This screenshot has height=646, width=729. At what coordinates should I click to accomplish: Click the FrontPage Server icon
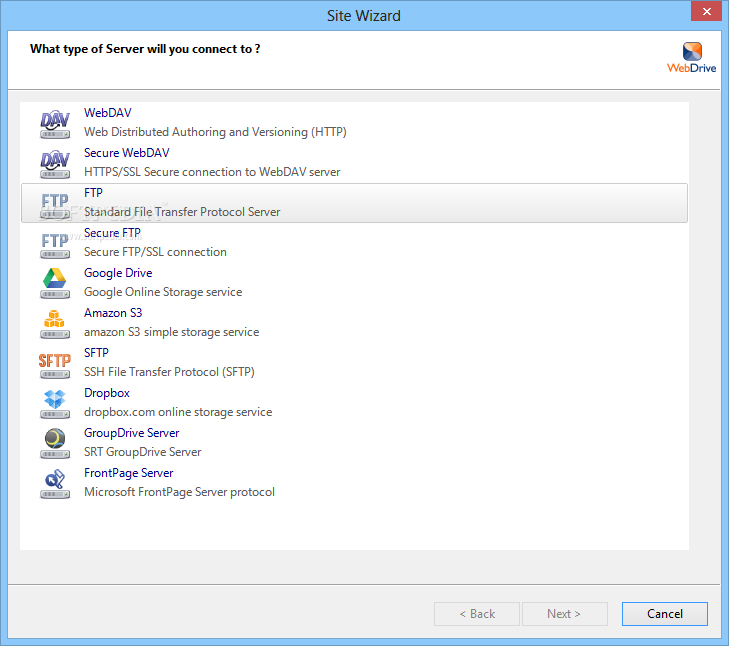[x=55, y=485]
